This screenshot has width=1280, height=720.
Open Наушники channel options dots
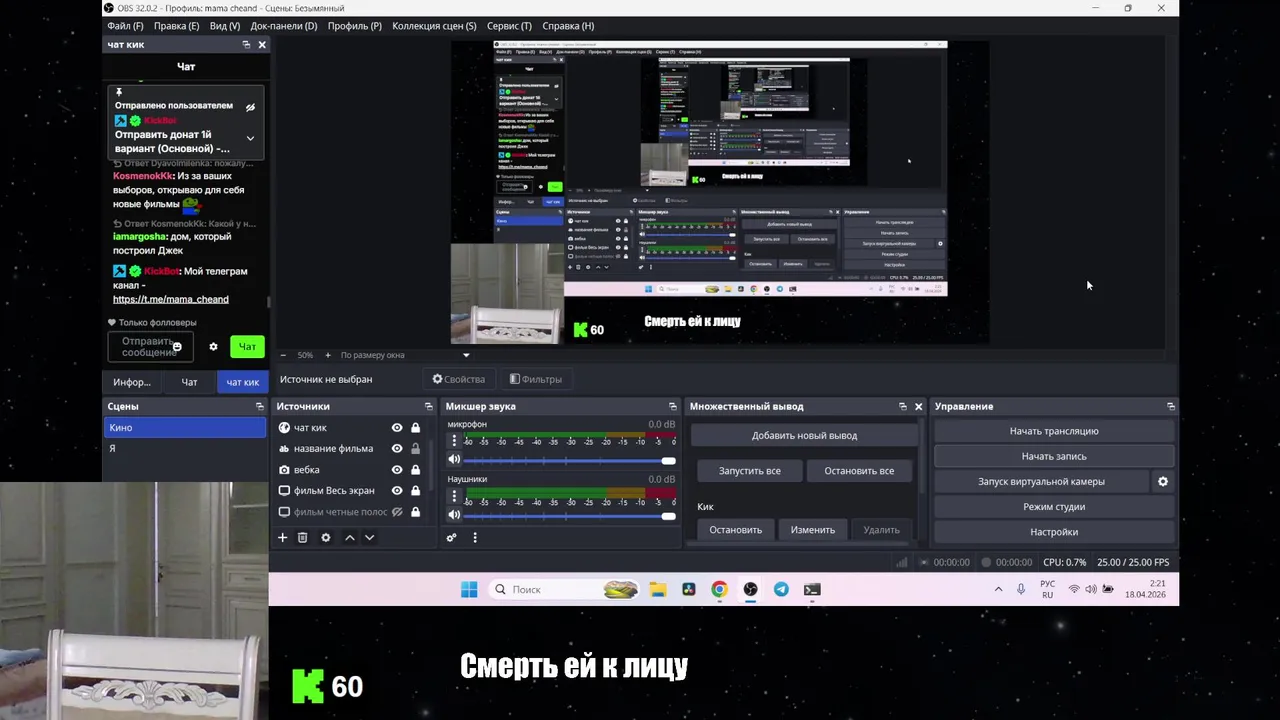click(454, 496)
